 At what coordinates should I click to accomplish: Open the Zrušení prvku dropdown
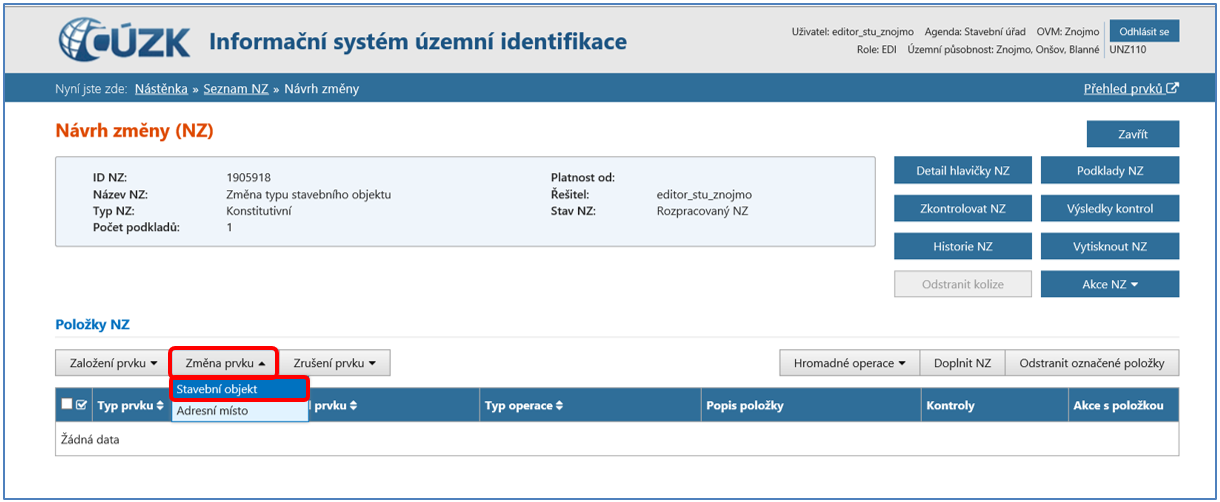click(335, 363)
